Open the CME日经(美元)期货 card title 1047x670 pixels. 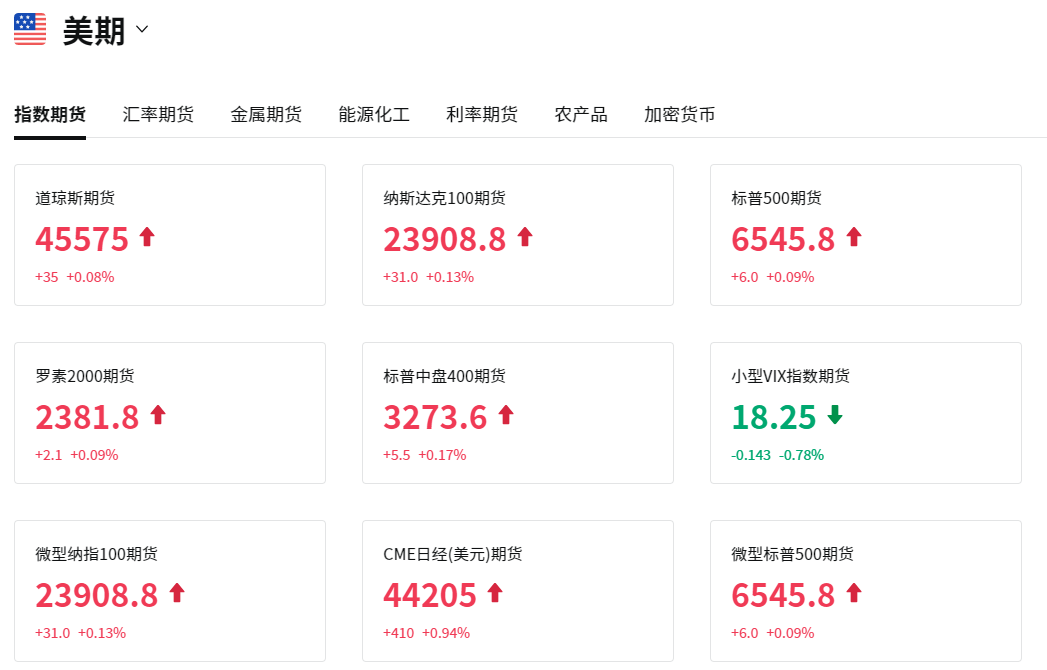[453, 554]
